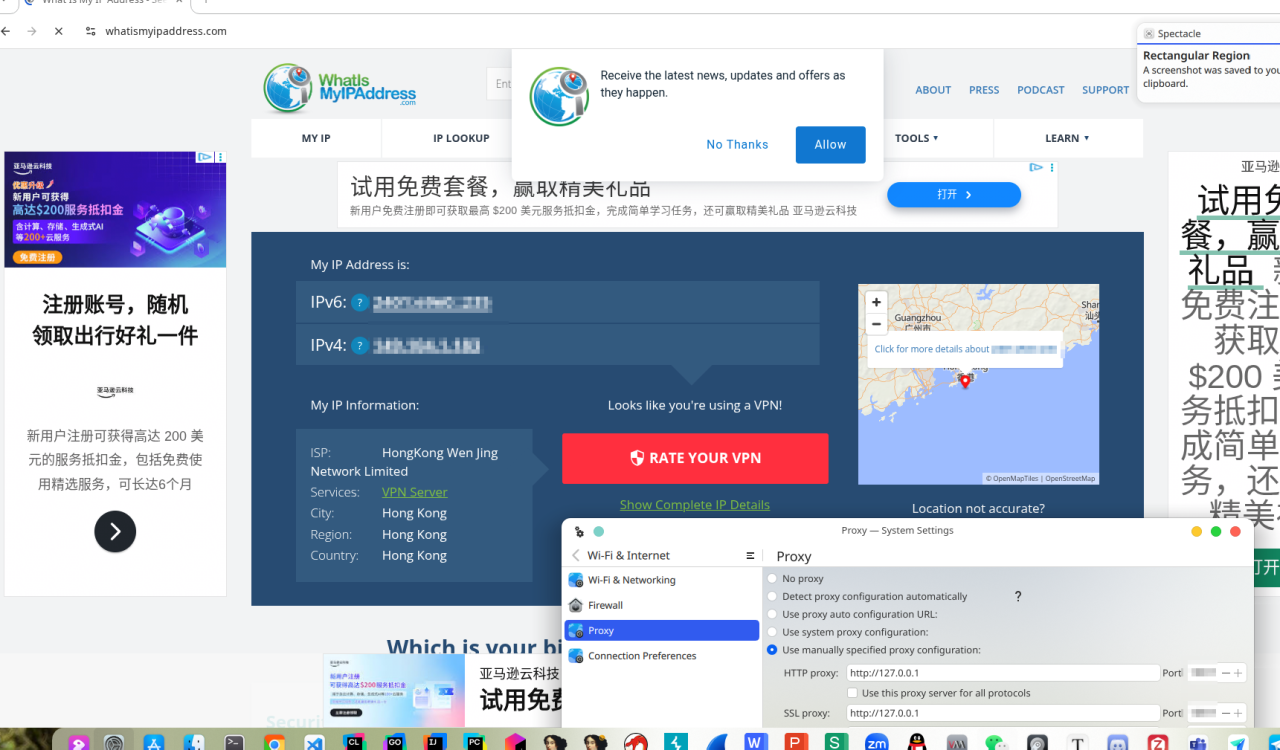Increase the SSL proxy port value
1280x750 pixels.
1238,713
